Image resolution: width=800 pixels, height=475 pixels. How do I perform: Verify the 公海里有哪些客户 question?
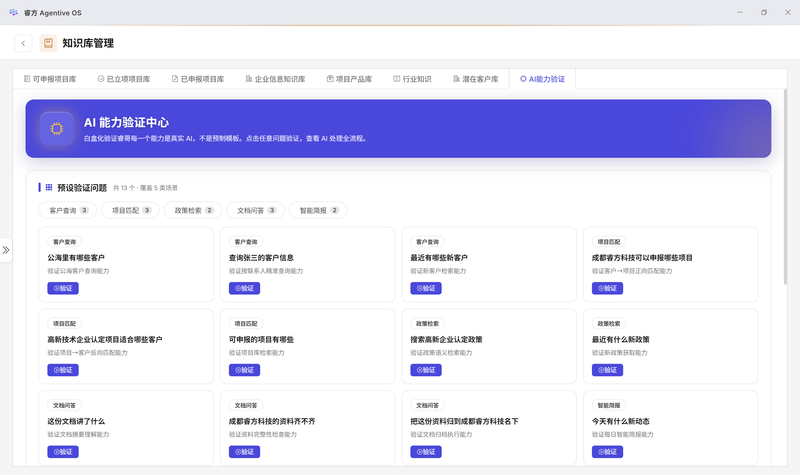[x=63, y=288]
